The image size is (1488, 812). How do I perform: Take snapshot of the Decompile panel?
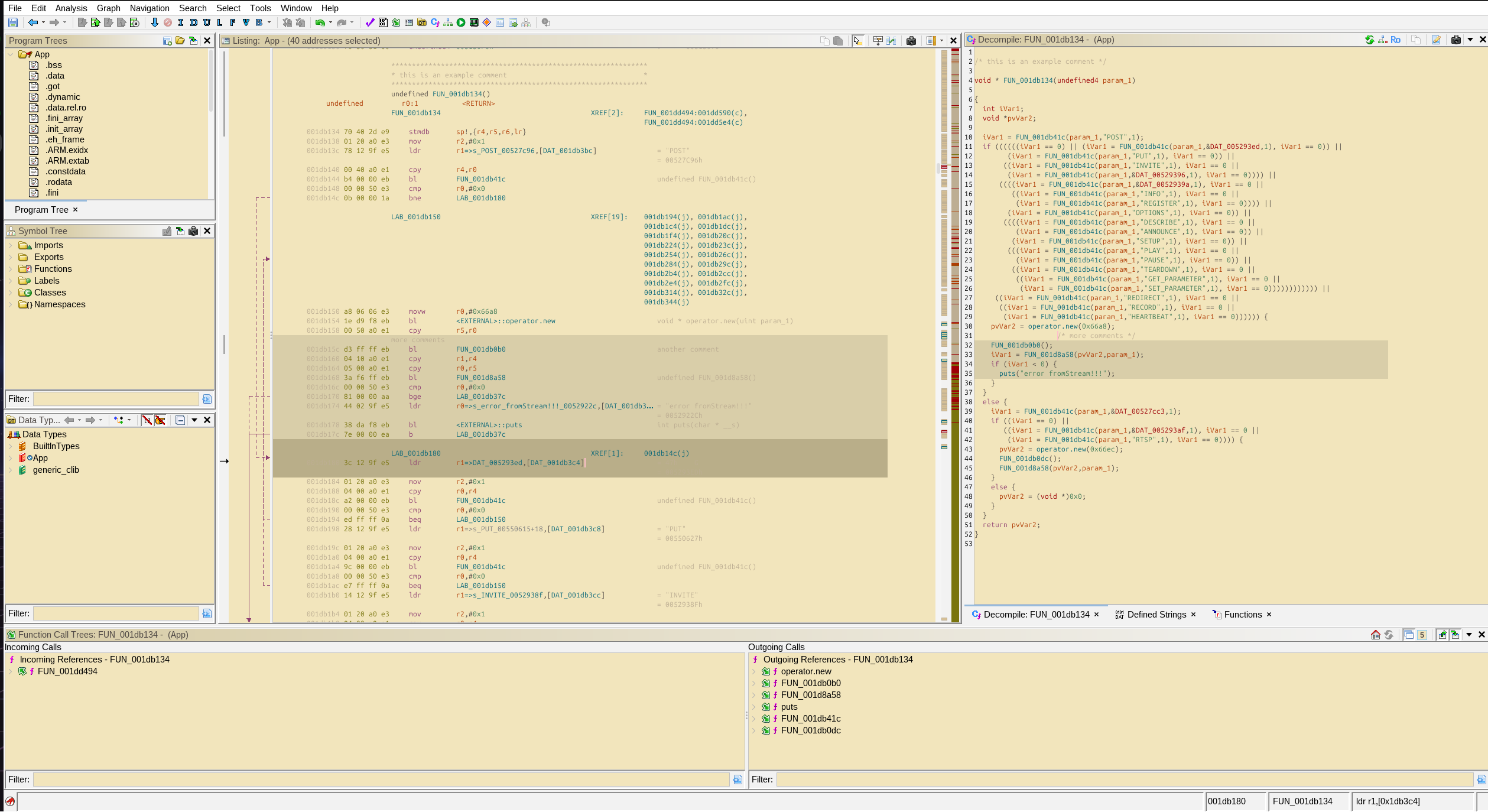tap(1455, 40)
